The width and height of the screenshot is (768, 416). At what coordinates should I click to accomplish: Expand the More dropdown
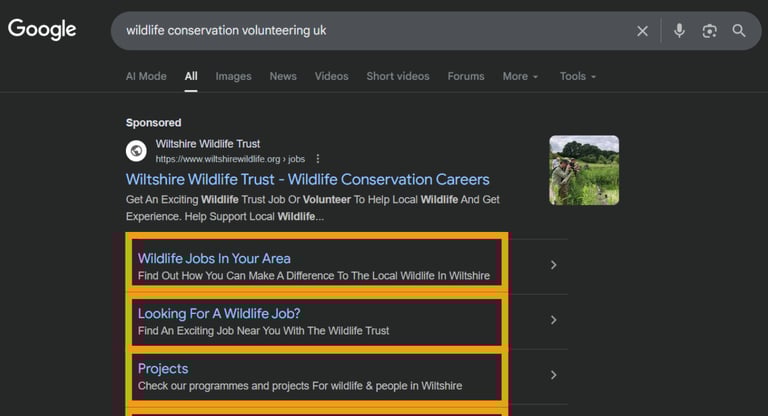520,76
